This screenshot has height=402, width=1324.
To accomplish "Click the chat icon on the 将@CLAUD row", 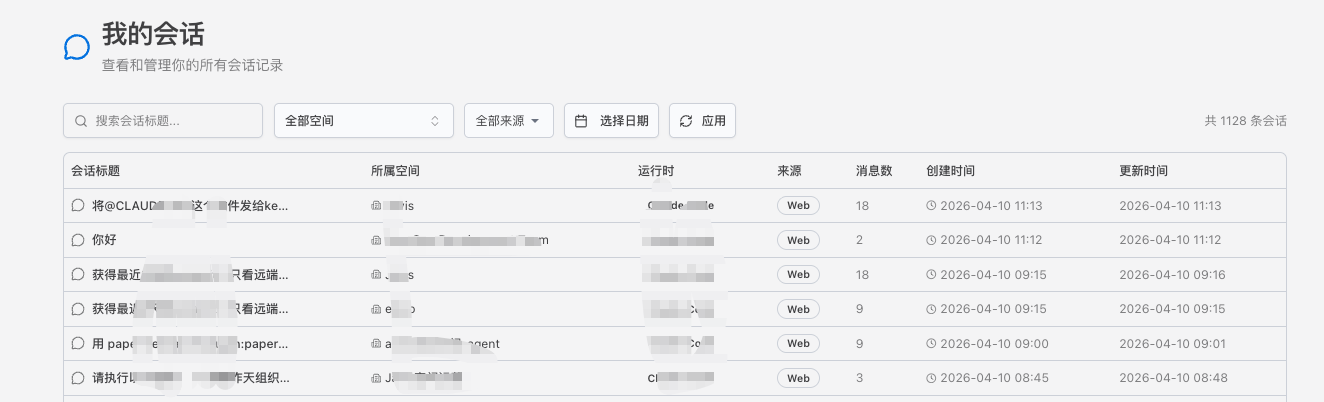I will 78,206.
